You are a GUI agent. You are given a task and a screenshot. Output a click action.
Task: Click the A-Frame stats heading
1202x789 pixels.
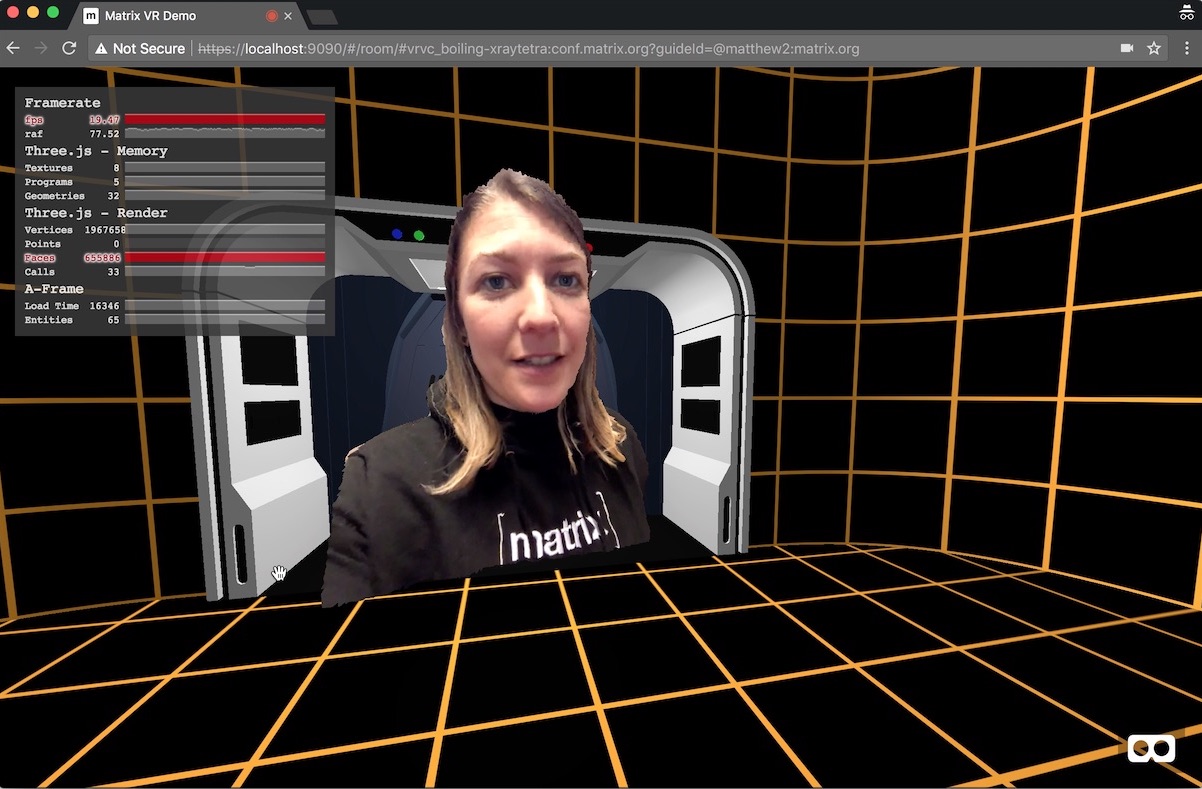tap(53, 289)
